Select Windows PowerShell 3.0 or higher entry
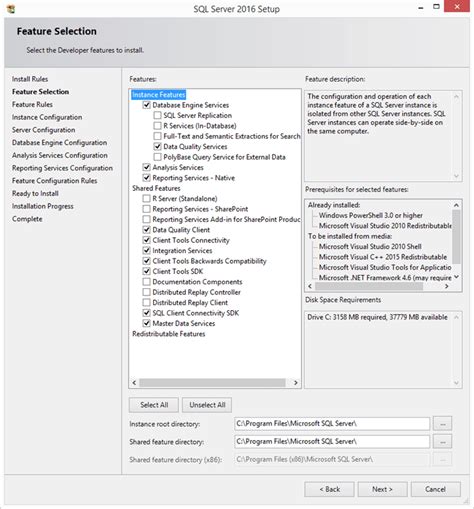 [x=371, y=215]
